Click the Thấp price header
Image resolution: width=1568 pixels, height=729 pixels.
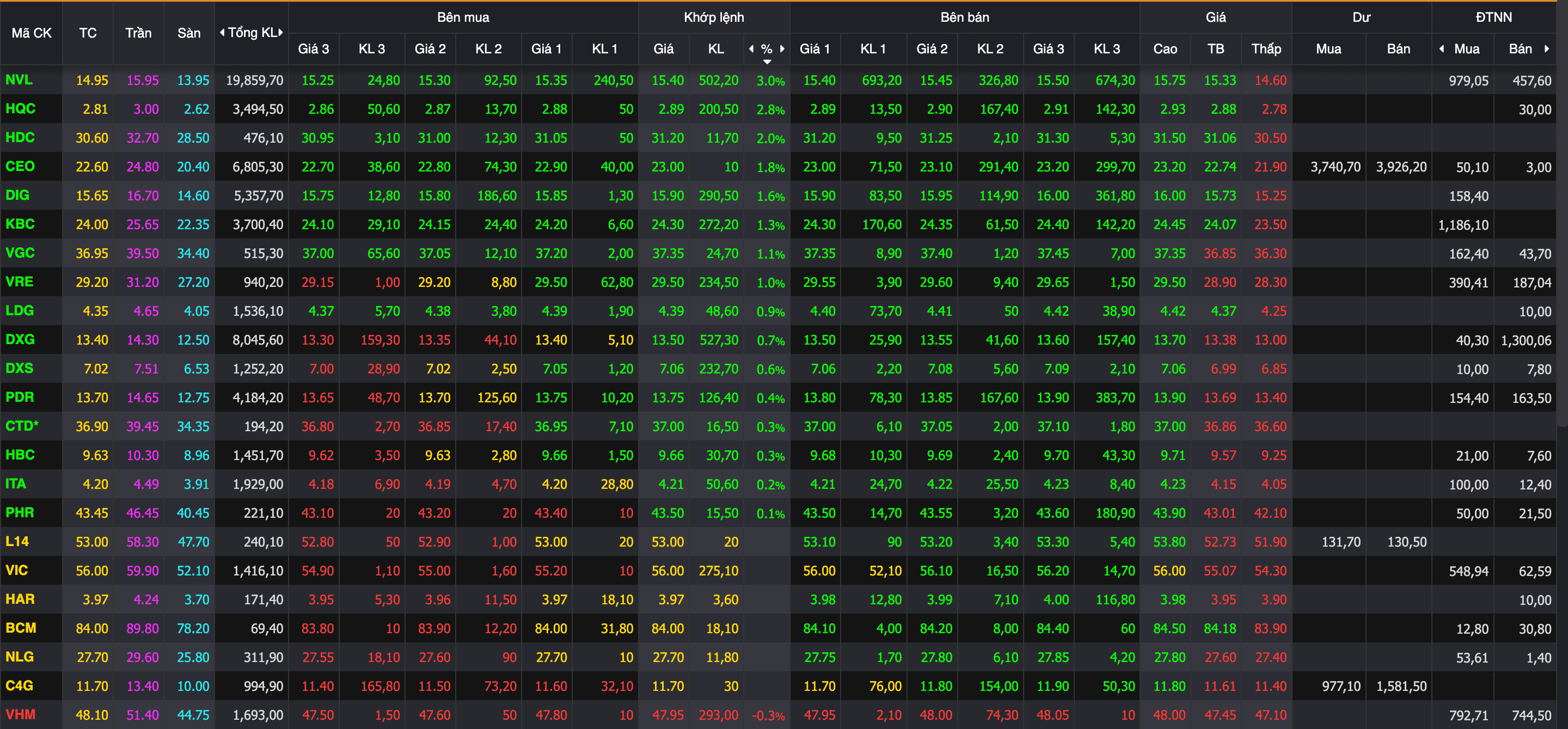pyautogui.click(x=1266, y=48)
